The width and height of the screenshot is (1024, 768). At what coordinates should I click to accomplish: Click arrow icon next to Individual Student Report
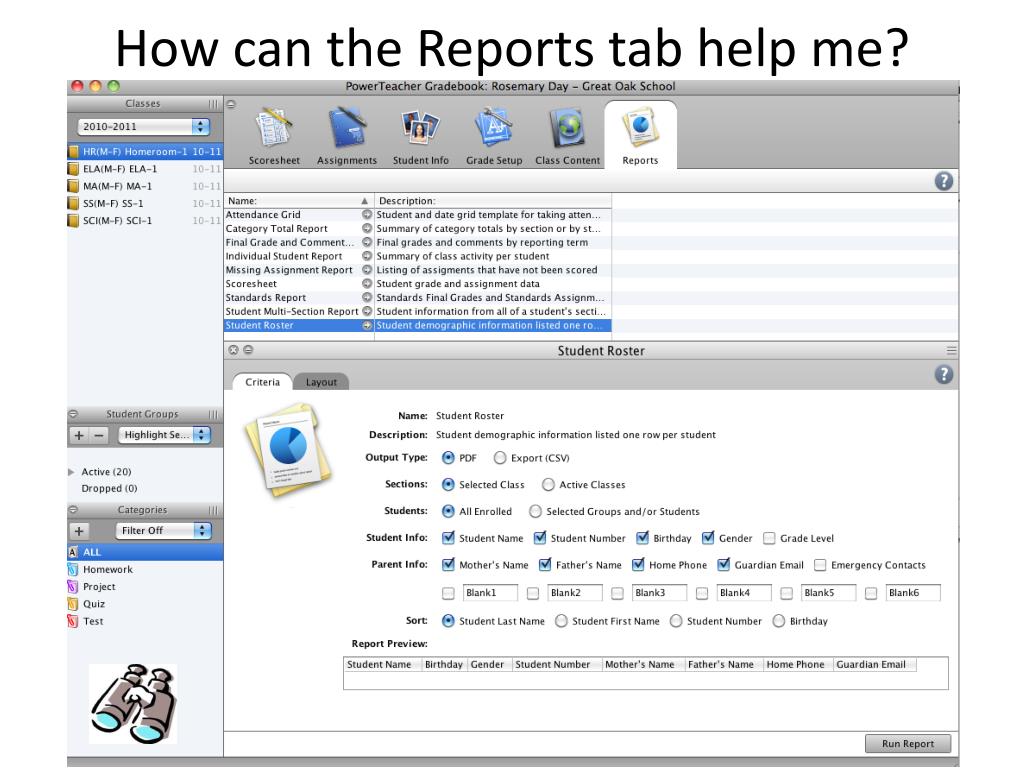pos(367,256)
